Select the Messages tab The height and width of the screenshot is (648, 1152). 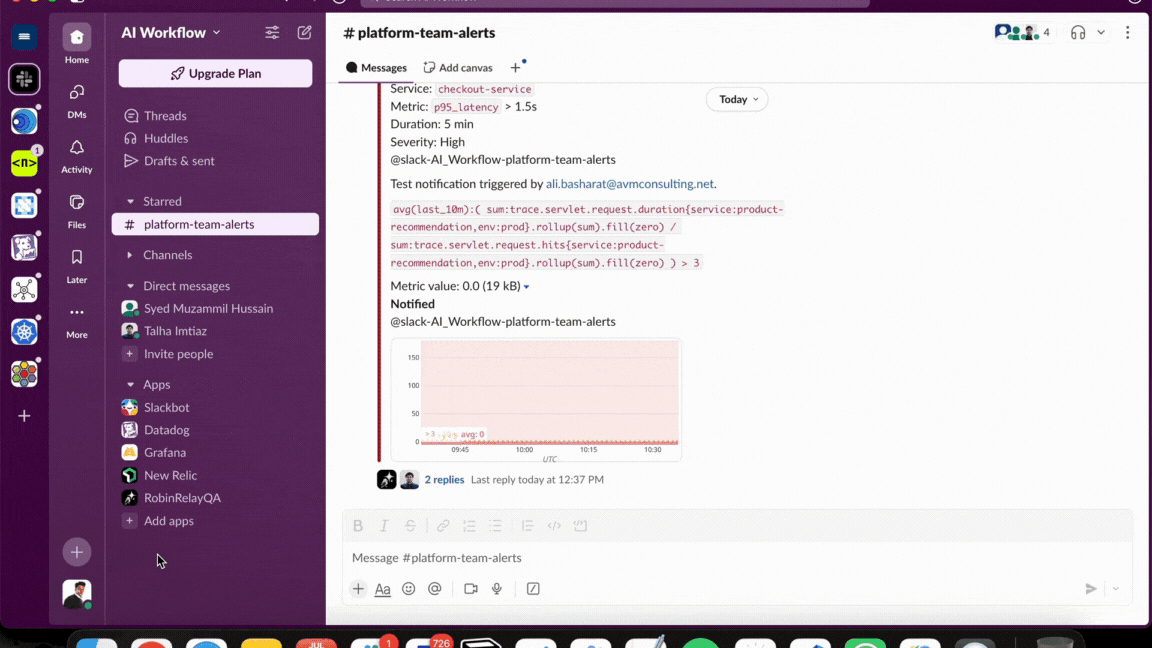pos(376,67)
